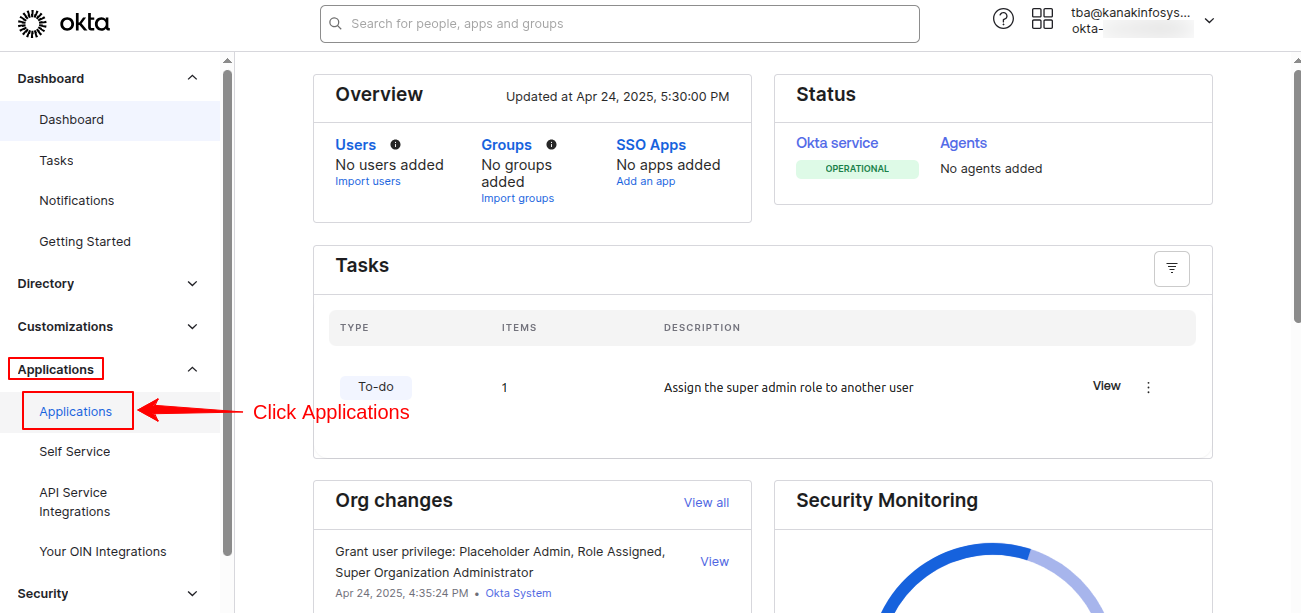Expand the Customizations section

pos(193,327)
